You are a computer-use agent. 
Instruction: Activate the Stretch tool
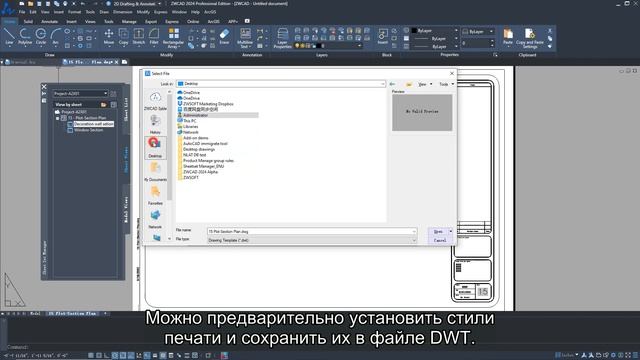(x=139, y=36)
